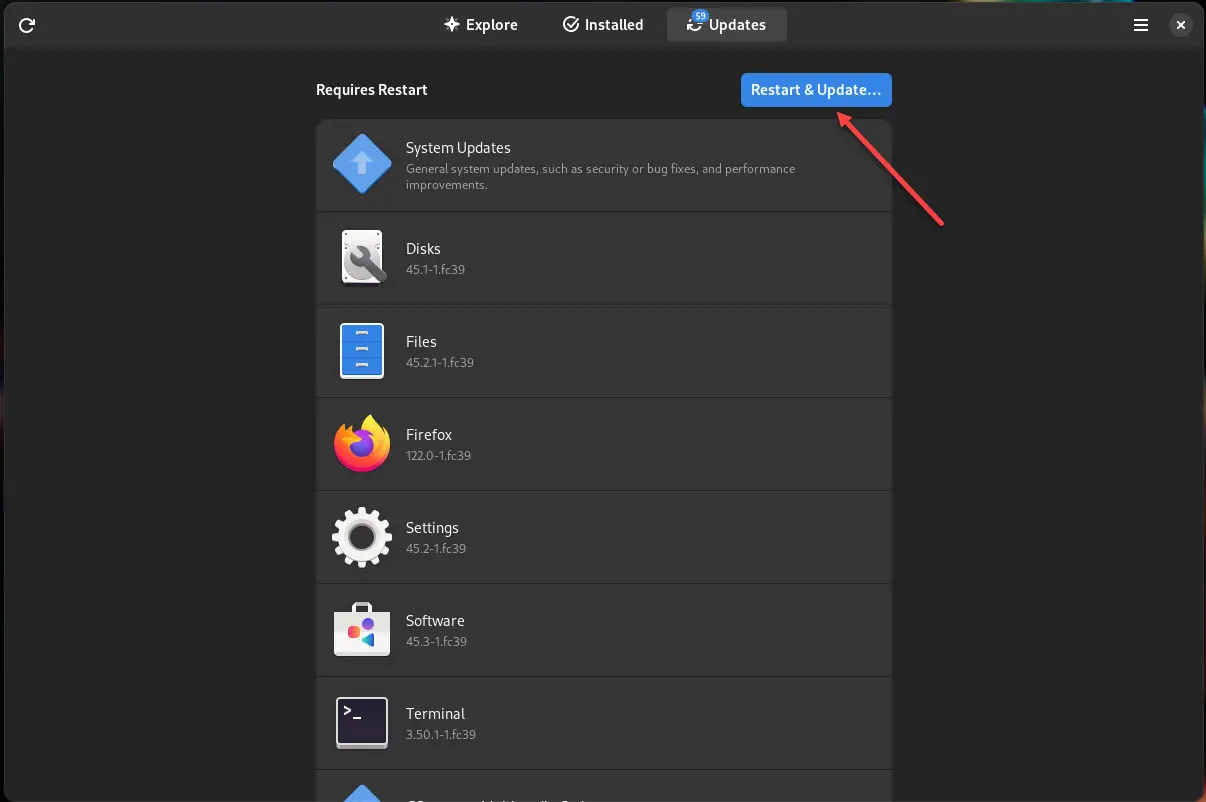Click the Disks hard drive icon
Viewport: 1206px width, 802px height.
pos(361,258)
